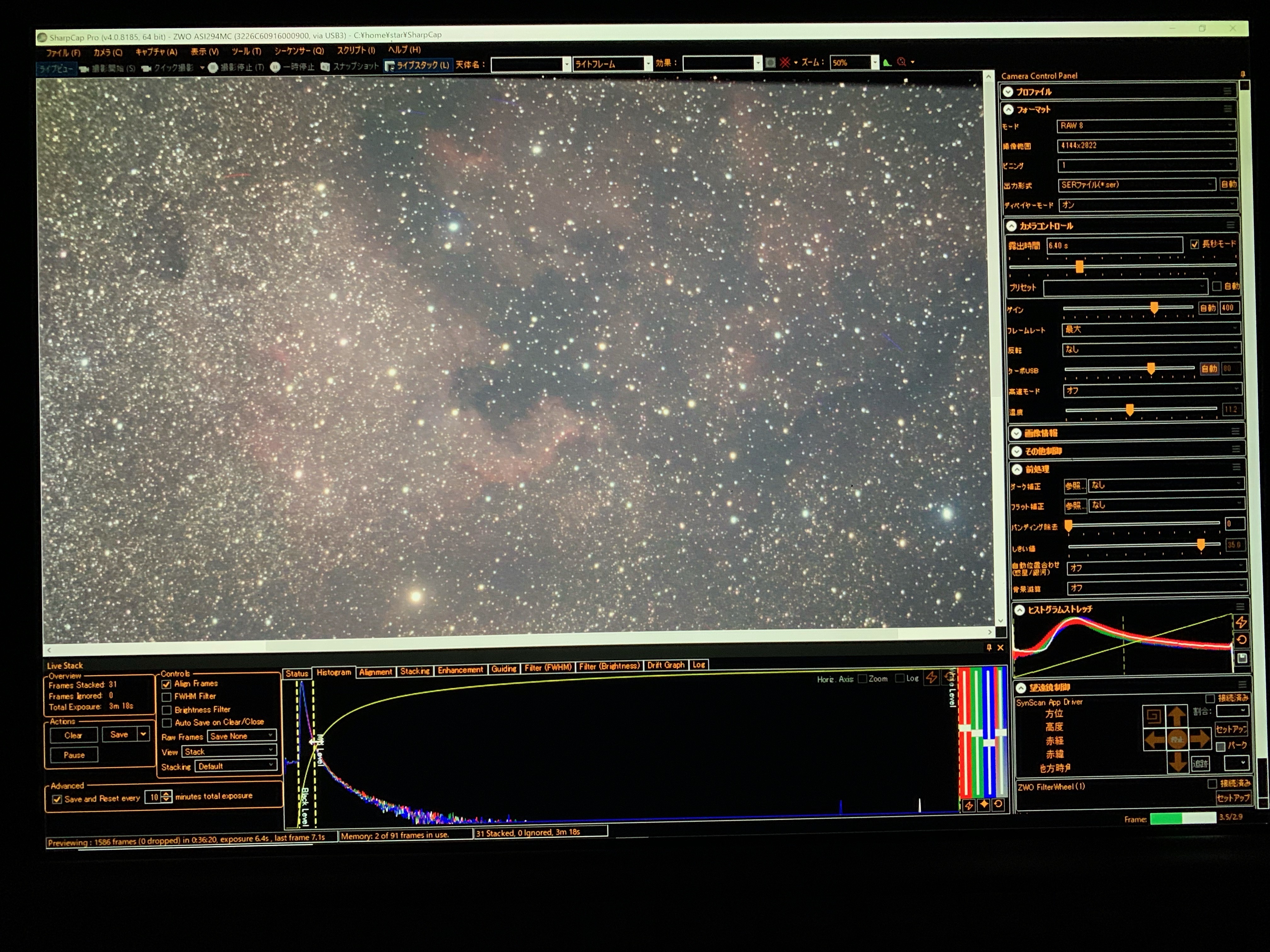Click the Pause button in Live Stack
1270x952 pixels.
click(x=74, y=755)
